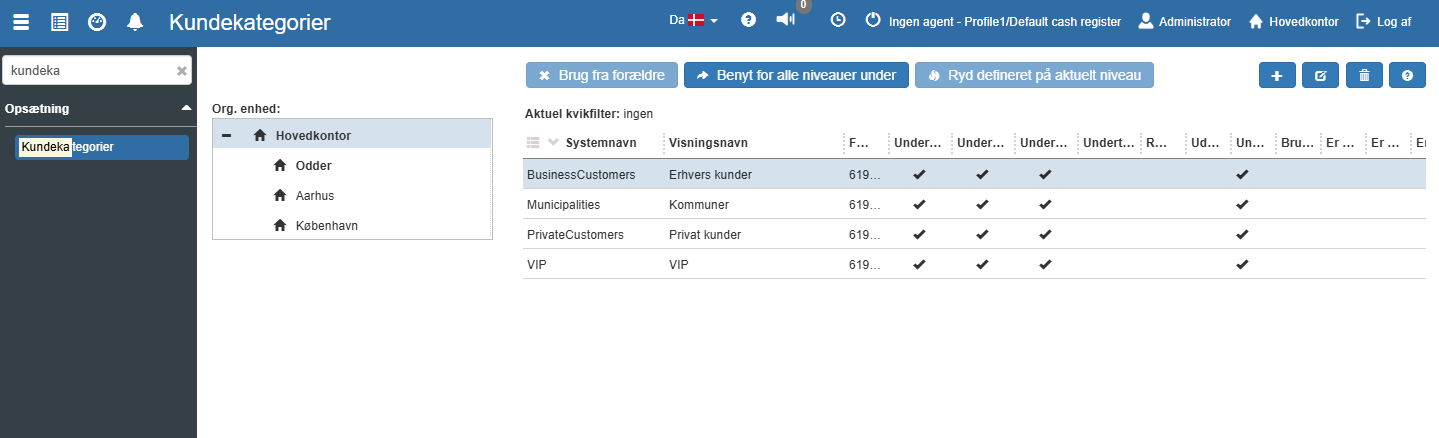Click the sound volume speaker icon
This screenshot has height=438, width=1439.
785,20
